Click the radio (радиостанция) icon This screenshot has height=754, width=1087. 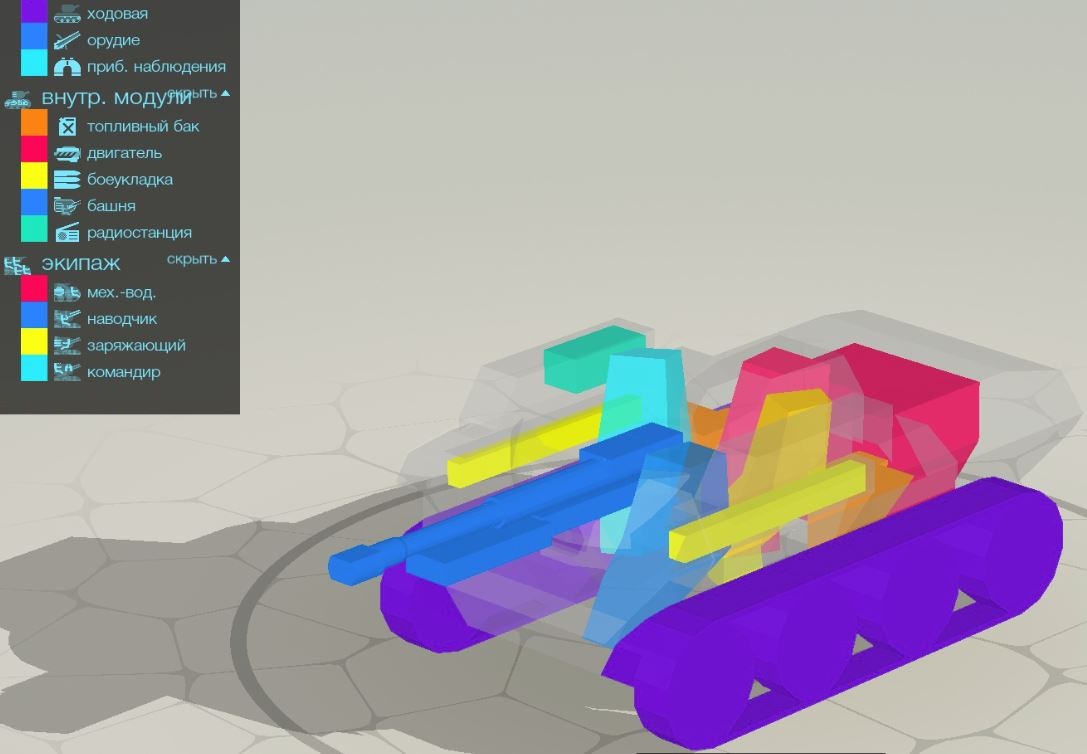tap(67, 232)
